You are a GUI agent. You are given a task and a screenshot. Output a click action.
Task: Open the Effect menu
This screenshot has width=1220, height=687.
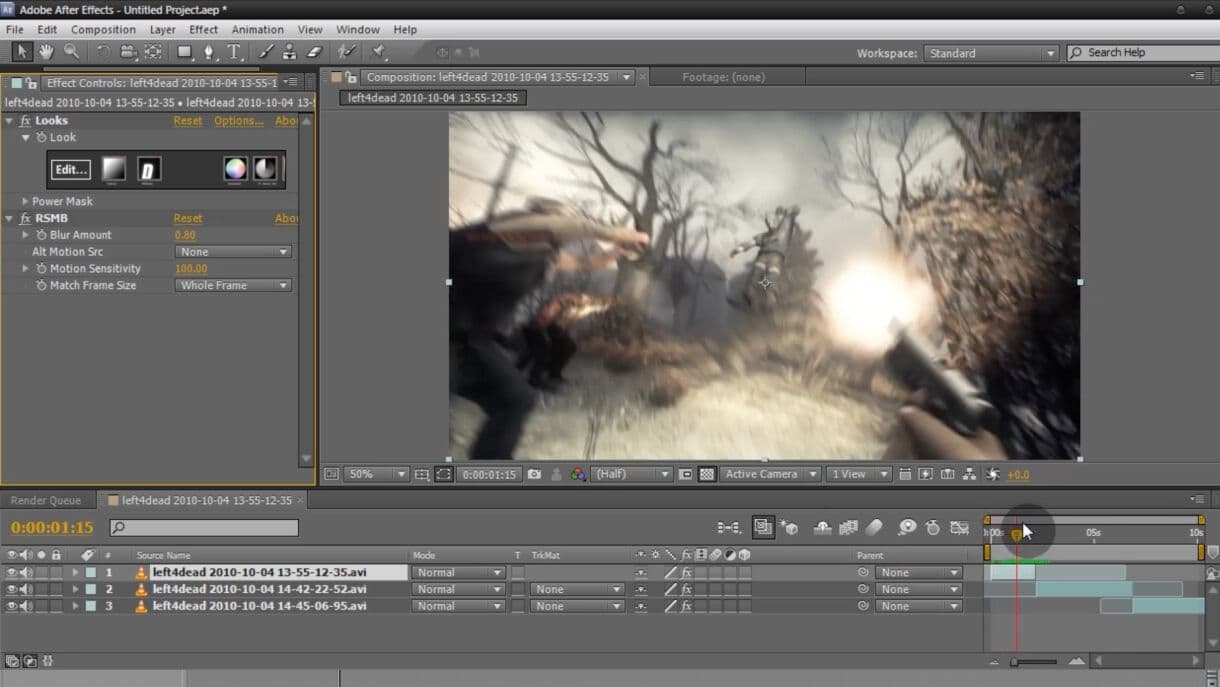click(x=203, y=29)
